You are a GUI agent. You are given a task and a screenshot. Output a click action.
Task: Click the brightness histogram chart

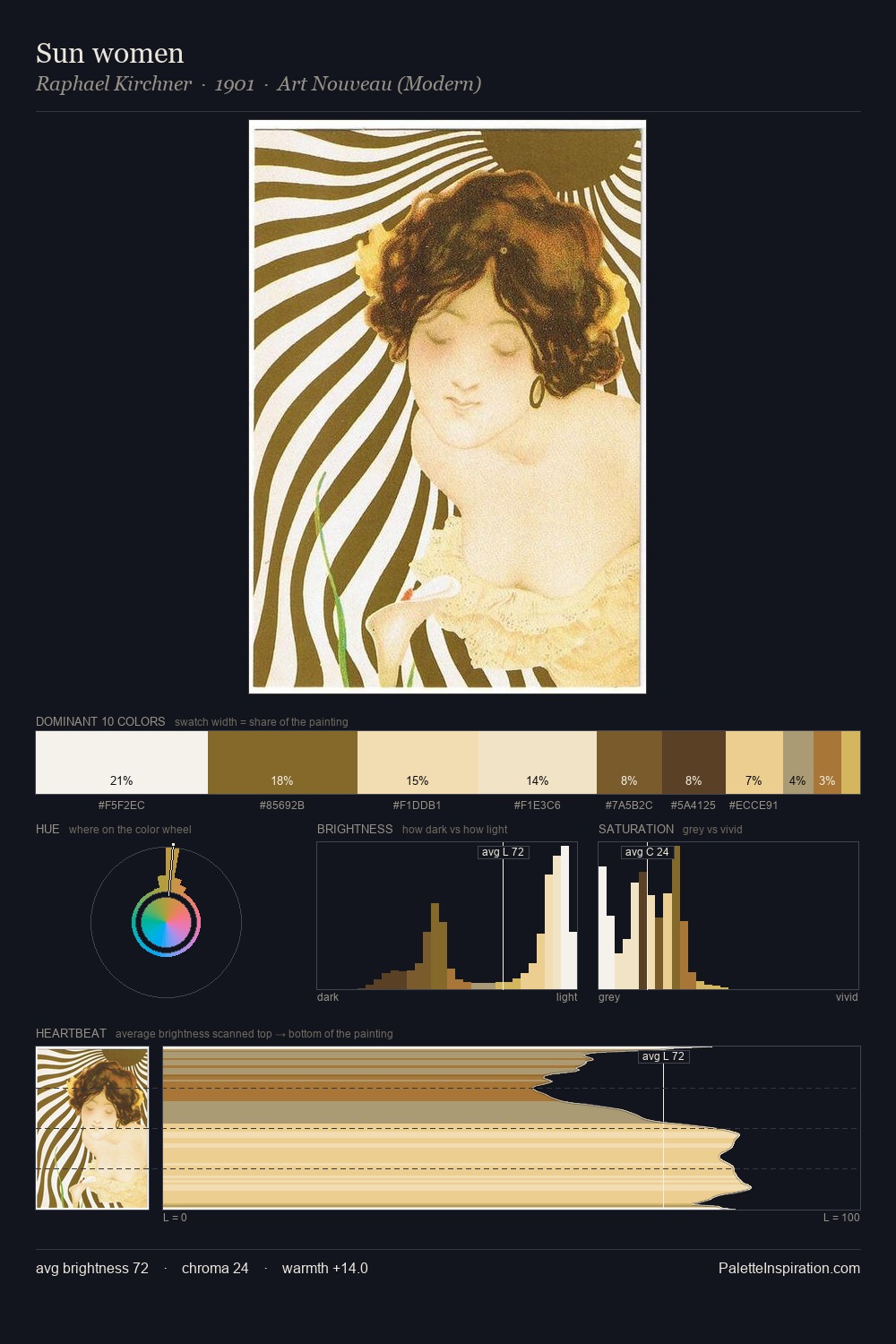pyautogui.click(x=447, y=916)
